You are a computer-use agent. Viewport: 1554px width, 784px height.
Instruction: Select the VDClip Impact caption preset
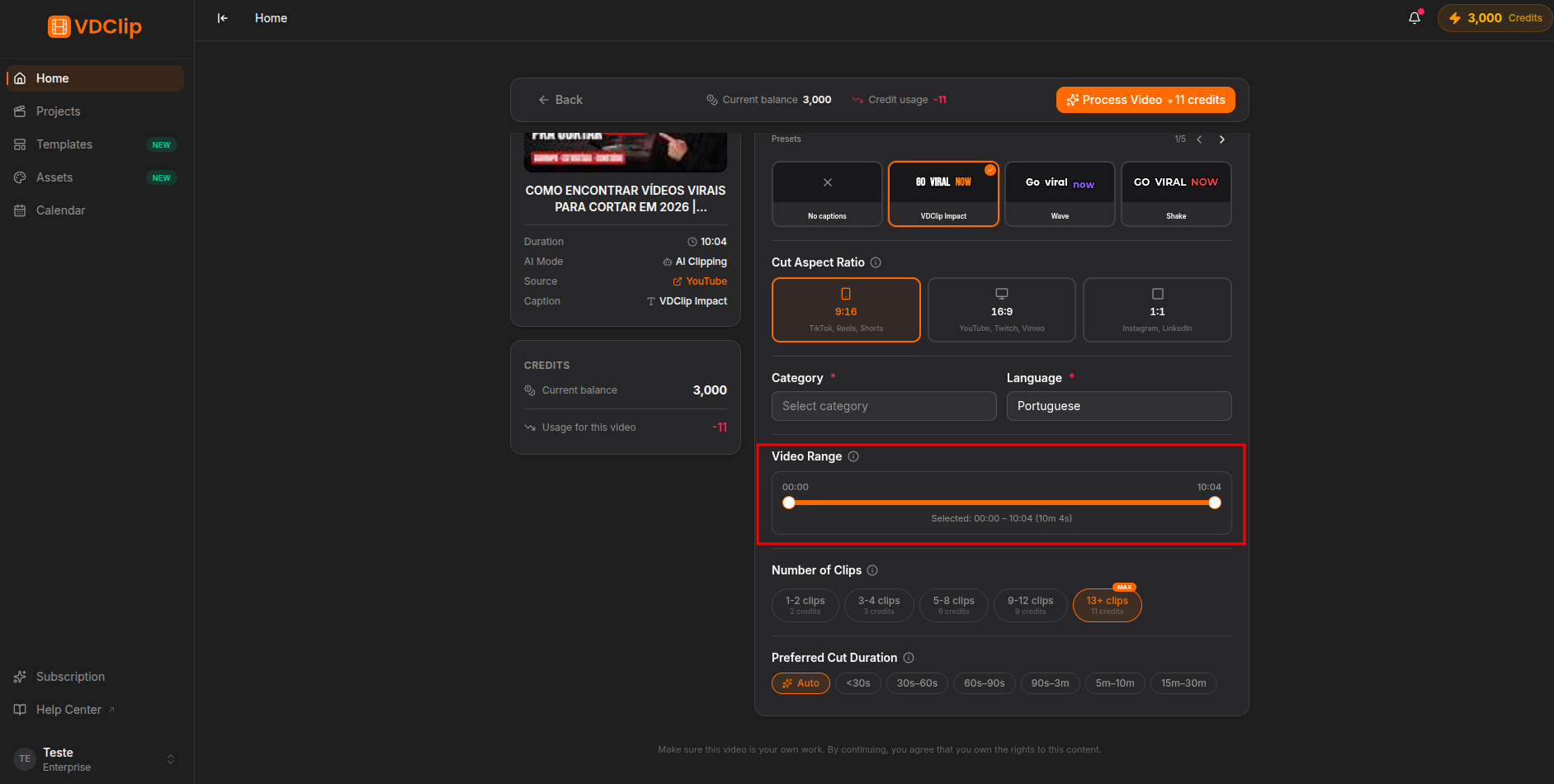(943, 194)
